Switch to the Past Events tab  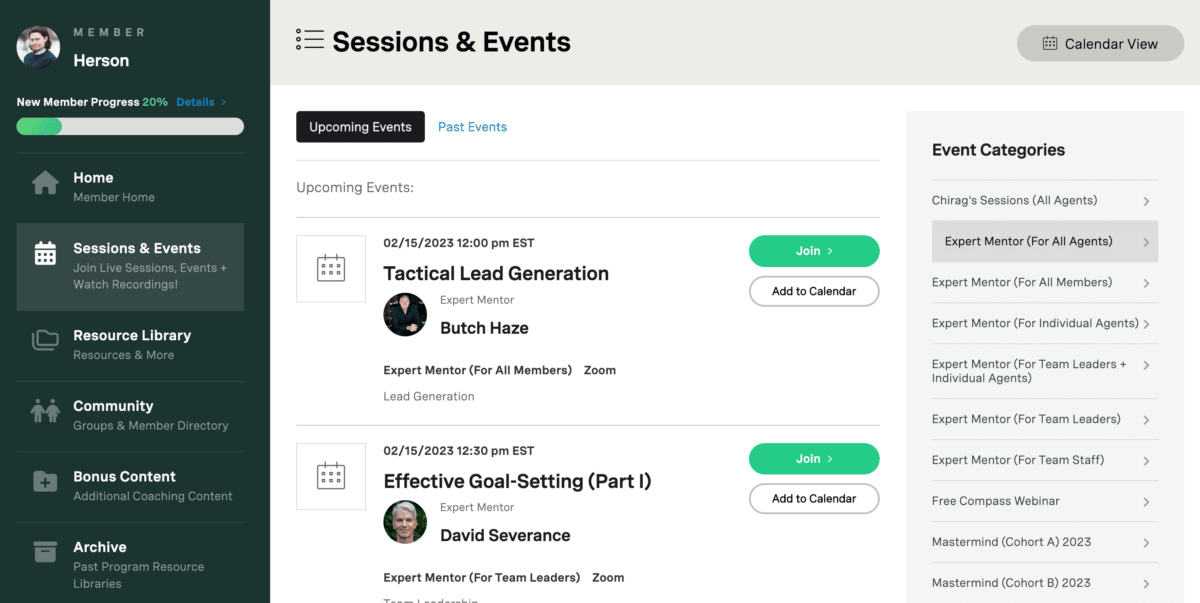[x=472, y=126]
